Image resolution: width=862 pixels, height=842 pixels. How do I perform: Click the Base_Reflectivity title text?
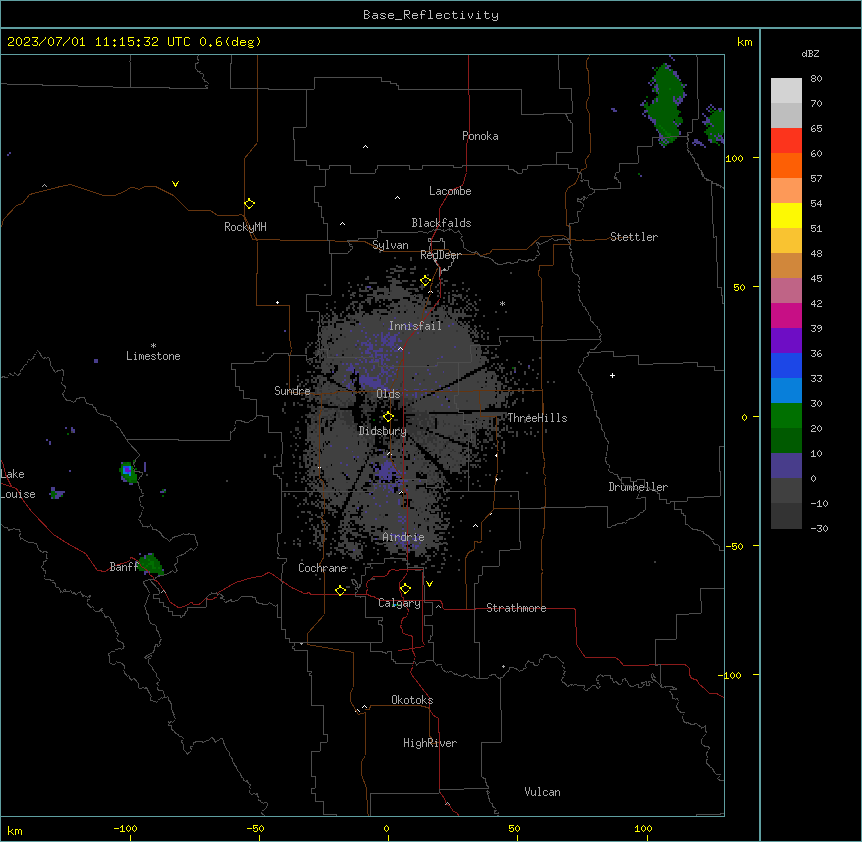431,15
